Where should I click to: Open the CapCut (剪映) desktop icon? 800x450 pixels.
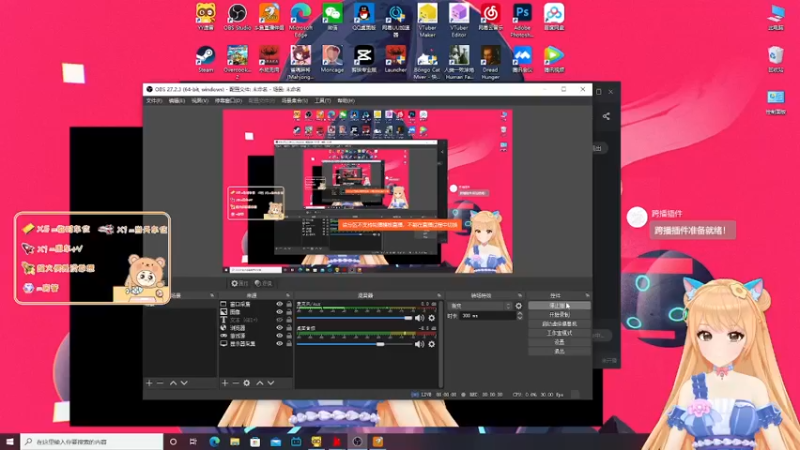[x=364, y=59]
